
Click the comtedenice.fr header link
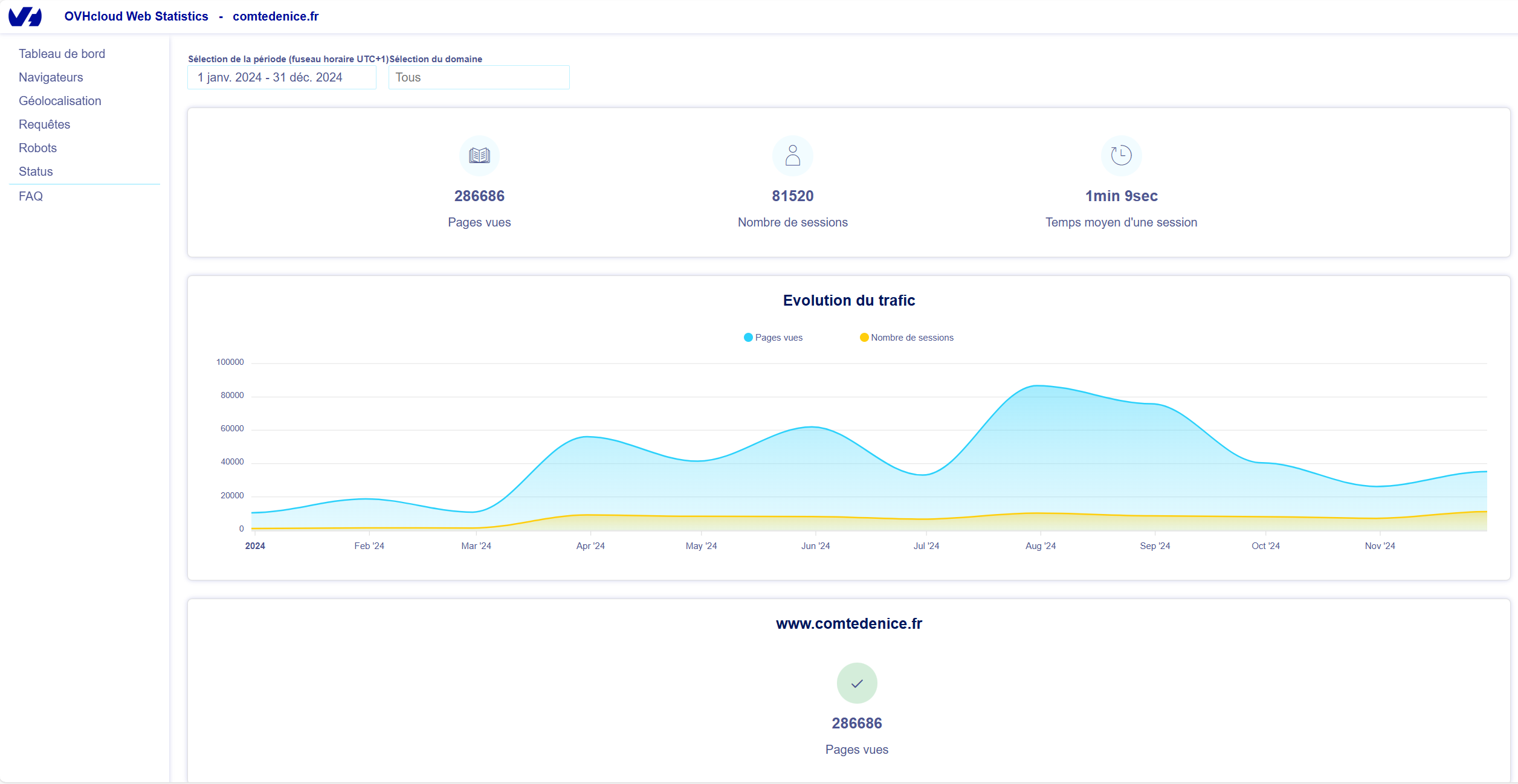click(275, 16)
